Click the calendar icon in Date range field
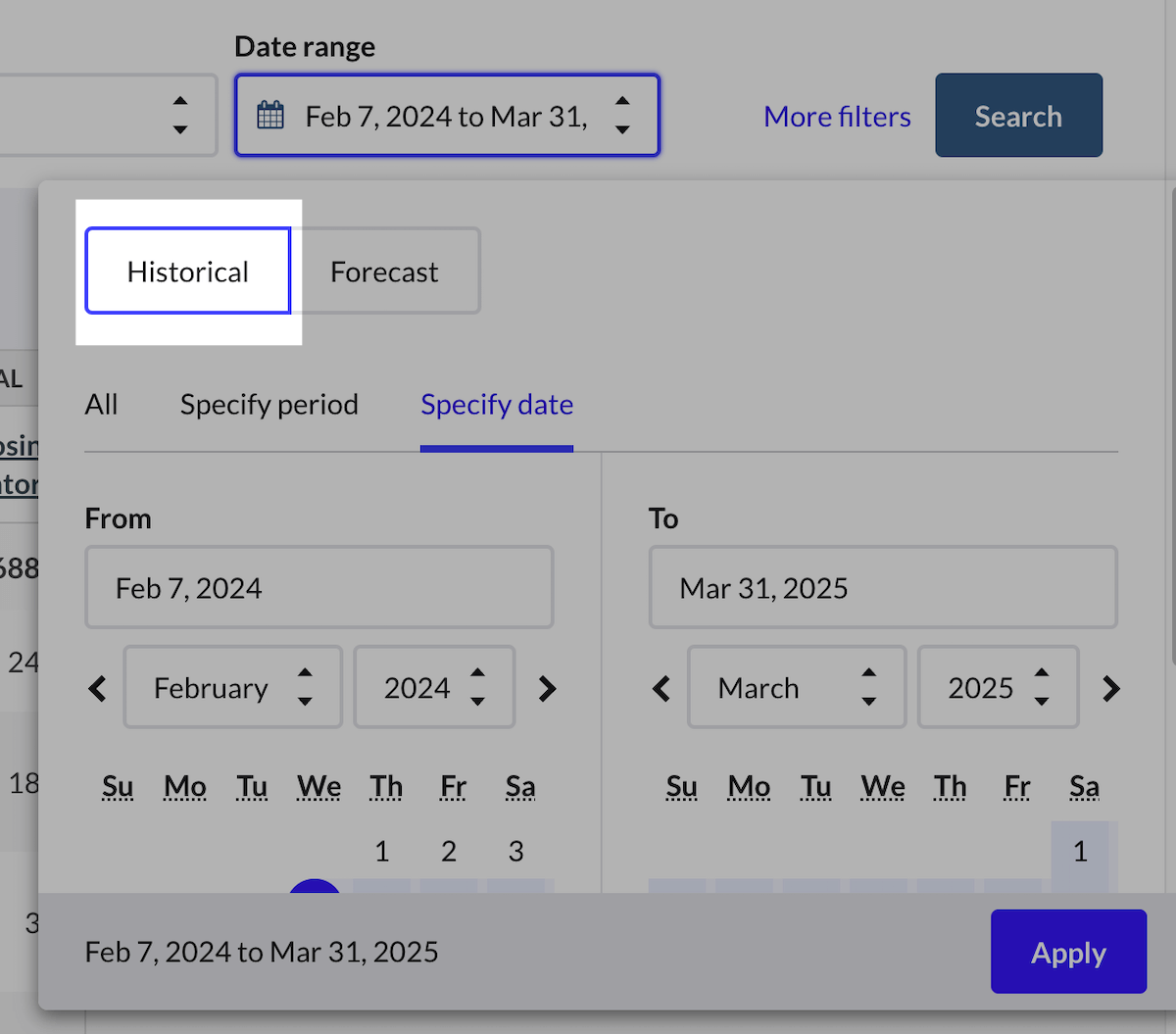The image size is (1176, 1034). tap(270, 116)
